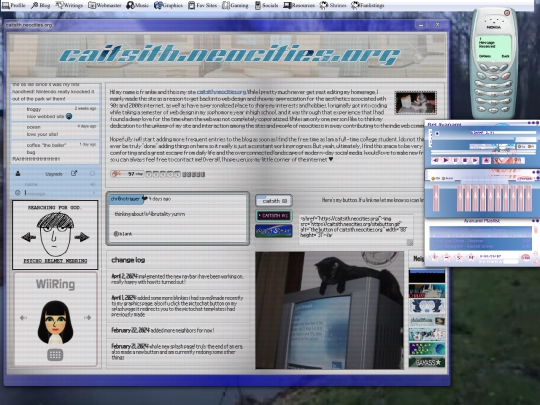Open the Gaming navbar item
The height and width of the screenshot is (405, 540).
(x=235, y=5)
